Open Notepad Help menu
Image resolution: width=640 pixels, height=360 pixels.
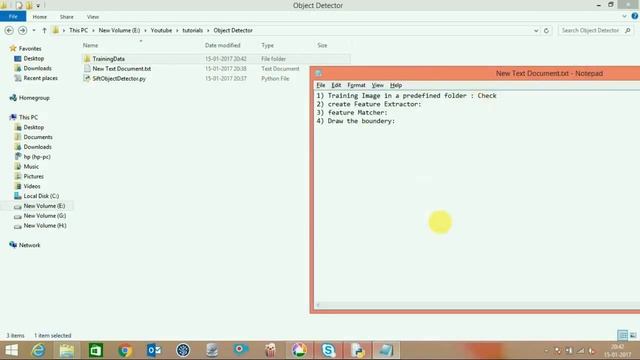coord(396,85)
